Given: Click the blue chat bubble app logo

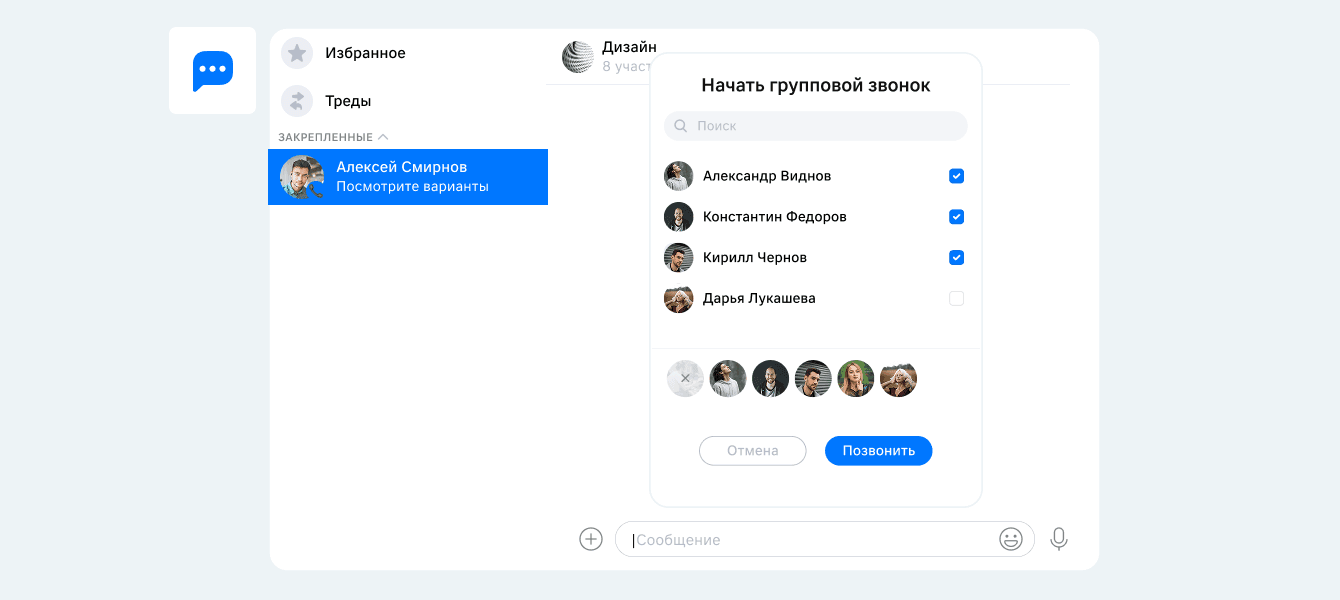Looking at the screenshot, I should pos(213,71).
